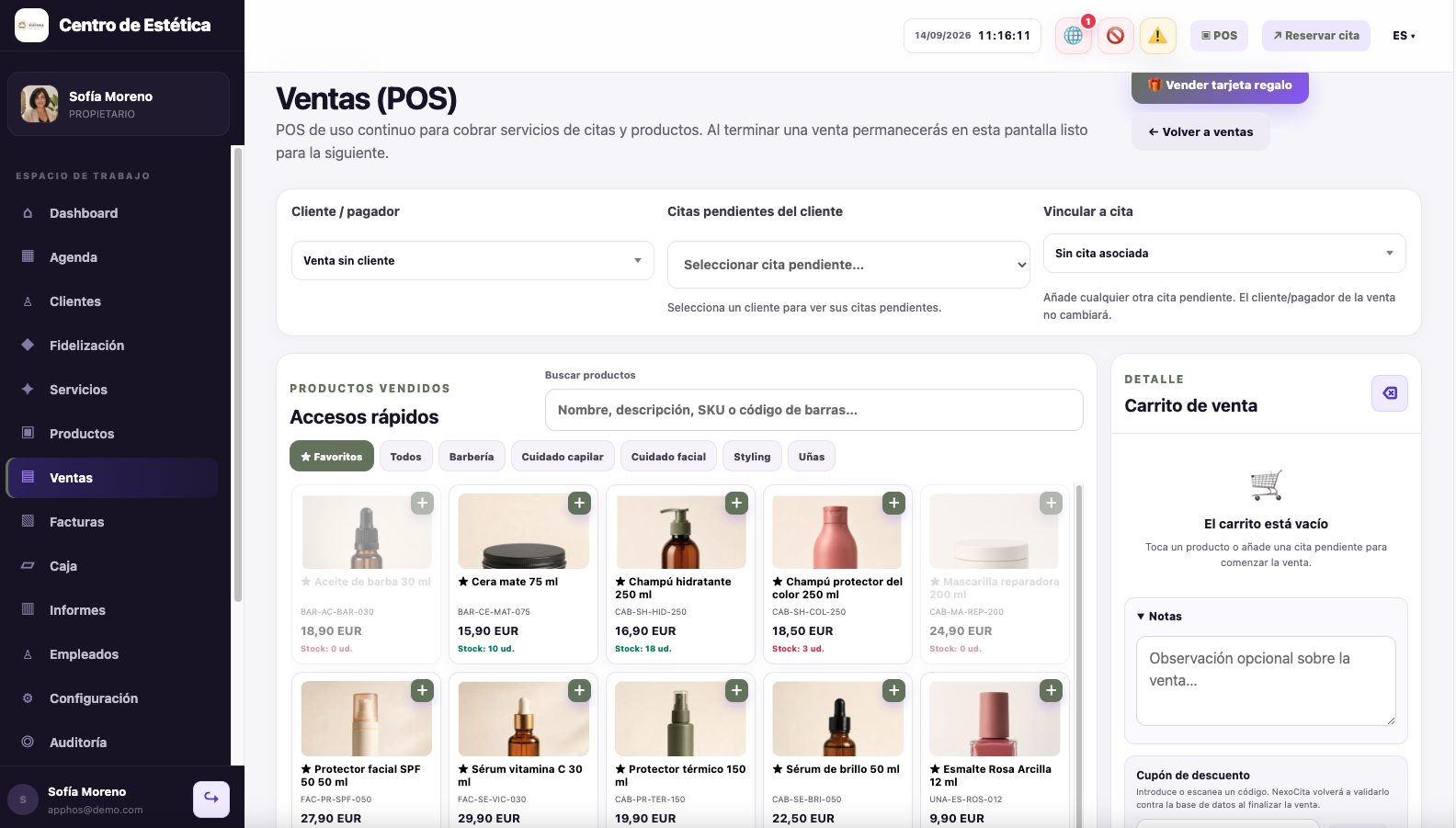Click plus icon on Aceite de barba card
The image size is (1456, 828).
click(x=422, y=503)
